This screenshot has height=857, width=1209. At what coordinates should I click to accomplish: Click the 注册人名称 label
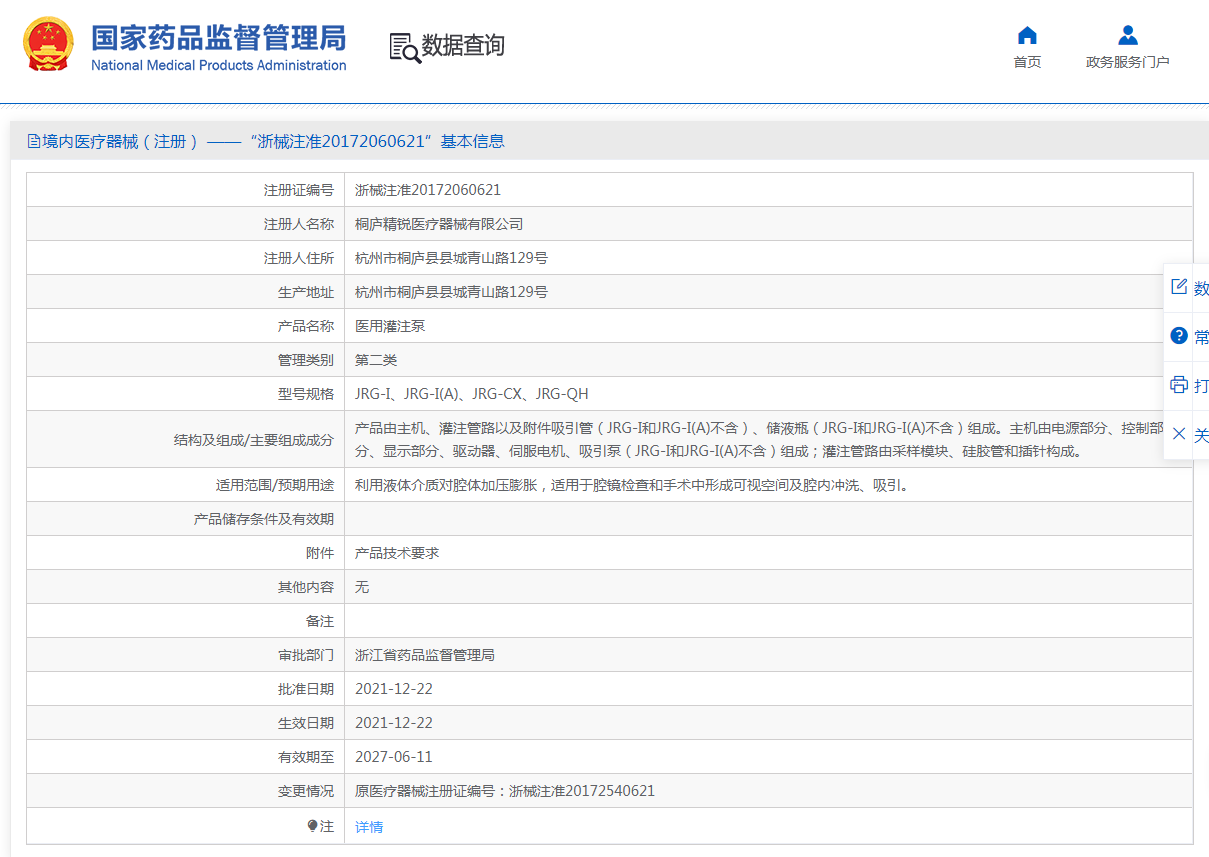(x=299, y=224)
